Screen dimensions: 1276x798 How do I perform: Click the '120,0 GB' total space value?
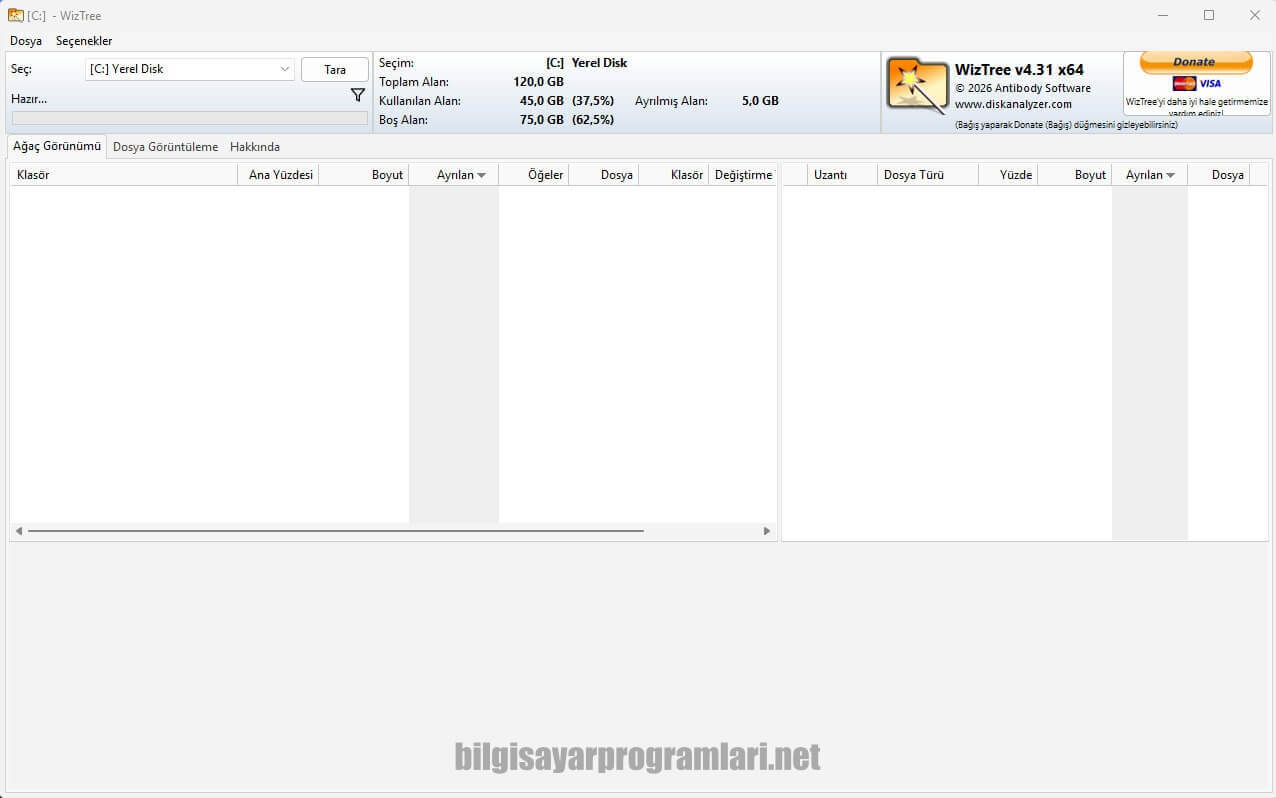click(x=538, y=82)
